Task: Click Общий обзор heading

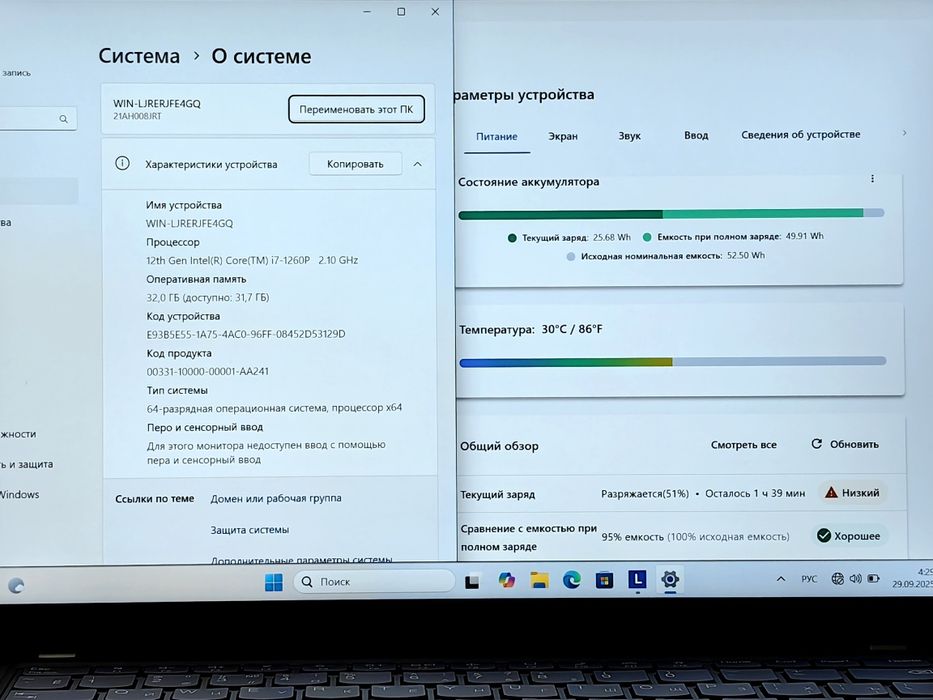Action: tap(499, 446)
